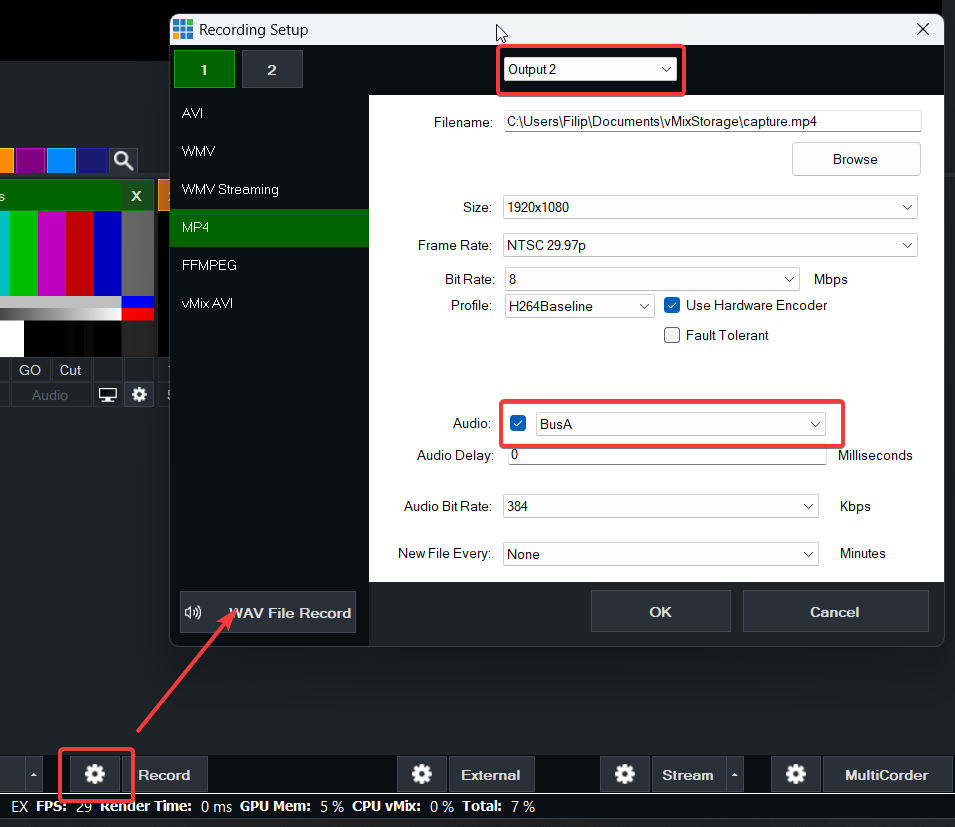Click the color bars input thumbnail
The height and width of the screenshot is (827, 955).
click(x=77, y=283)
